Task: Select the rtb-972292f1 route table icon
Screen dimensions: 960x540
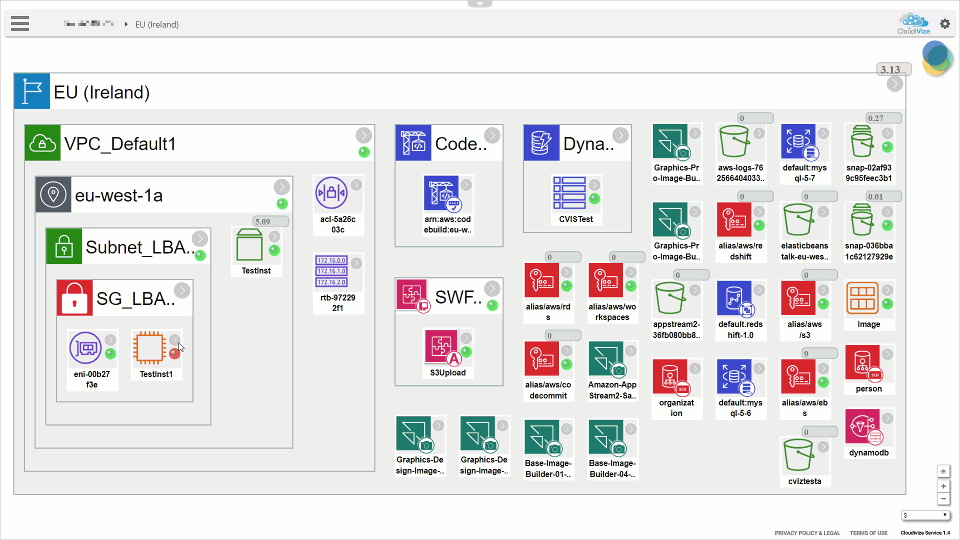Action: (x=331, y=271)
